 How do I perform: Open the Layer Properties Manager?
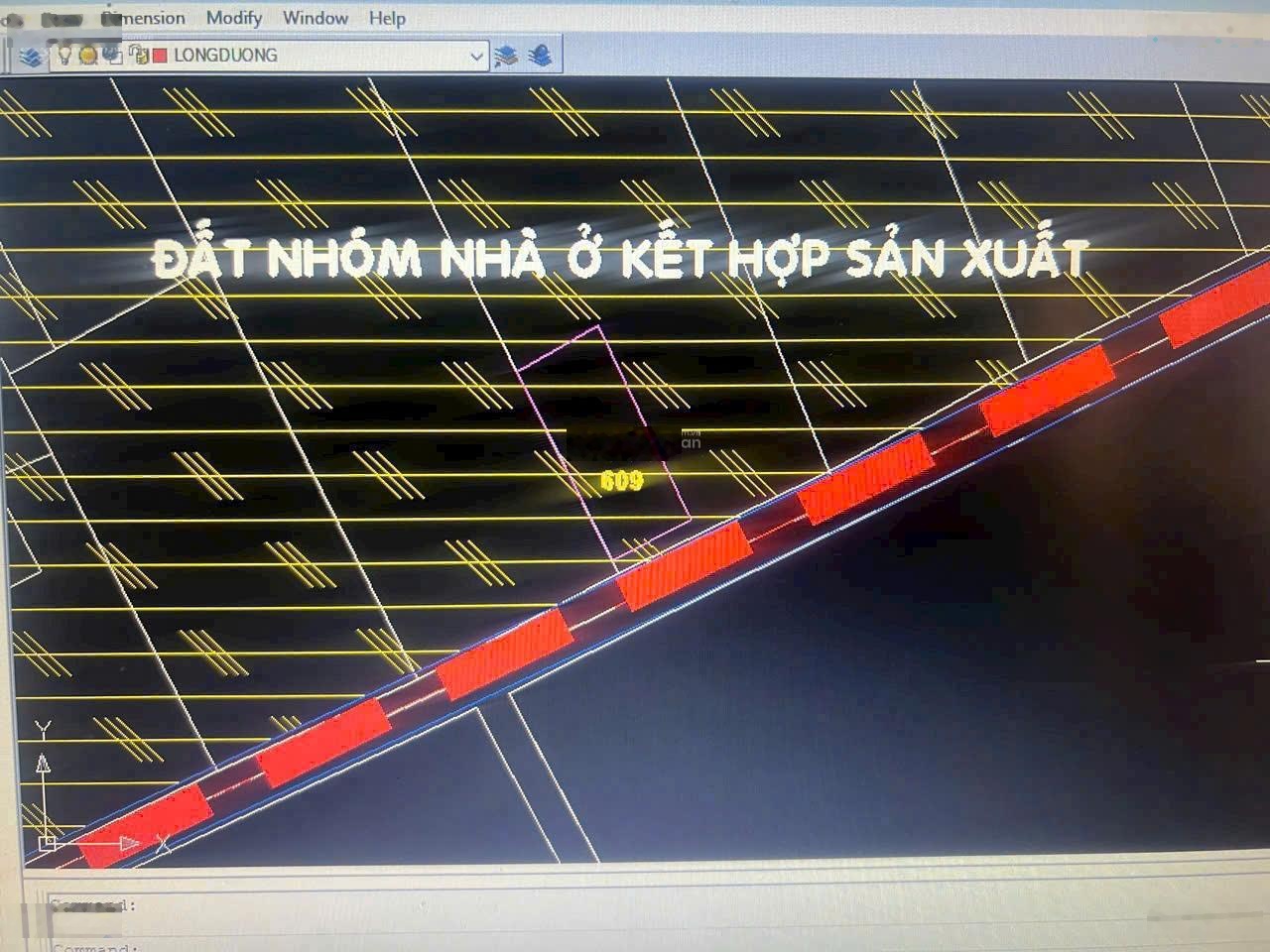point(32,57)
